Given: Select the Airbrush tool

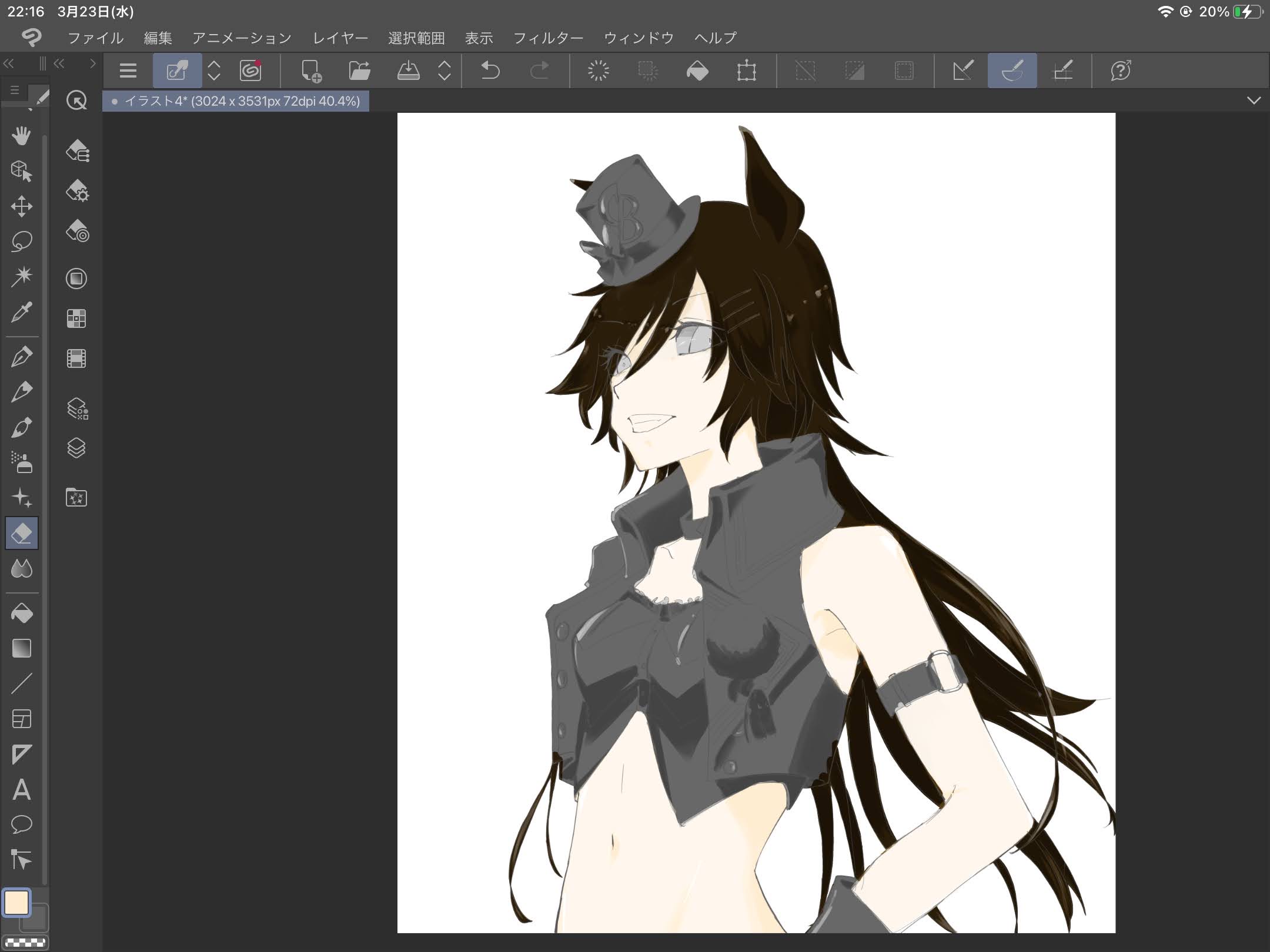Looking at the screenshot, I should pyautogui.click(x=22, y=462).
